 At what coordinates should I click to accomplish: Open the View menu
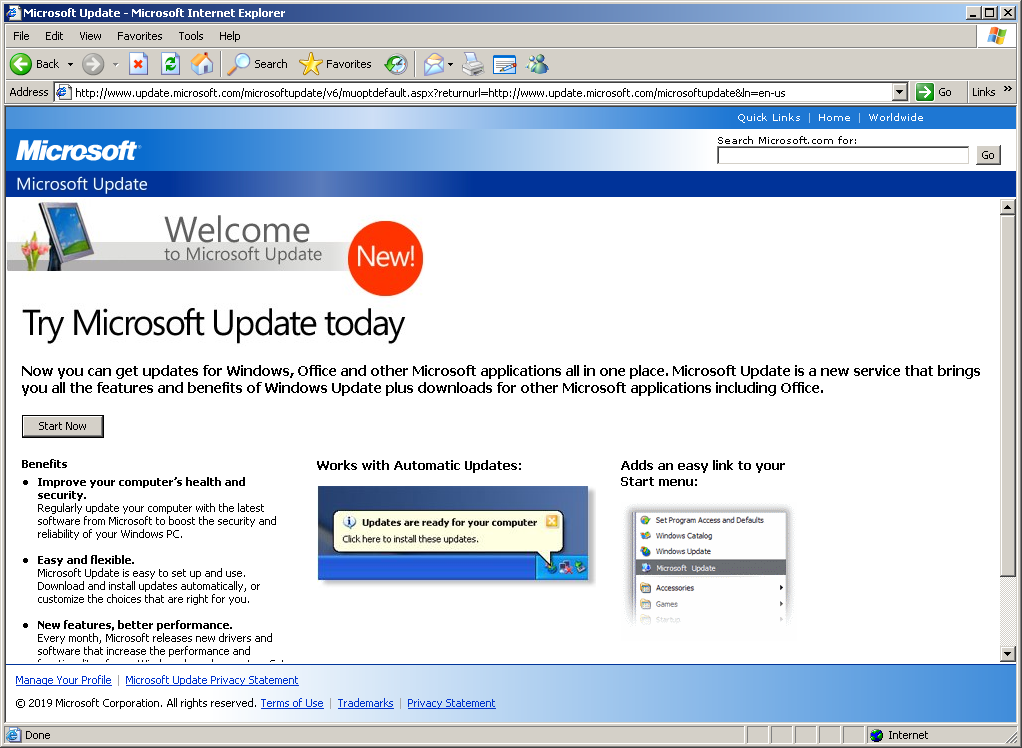(x=90, y=36)
